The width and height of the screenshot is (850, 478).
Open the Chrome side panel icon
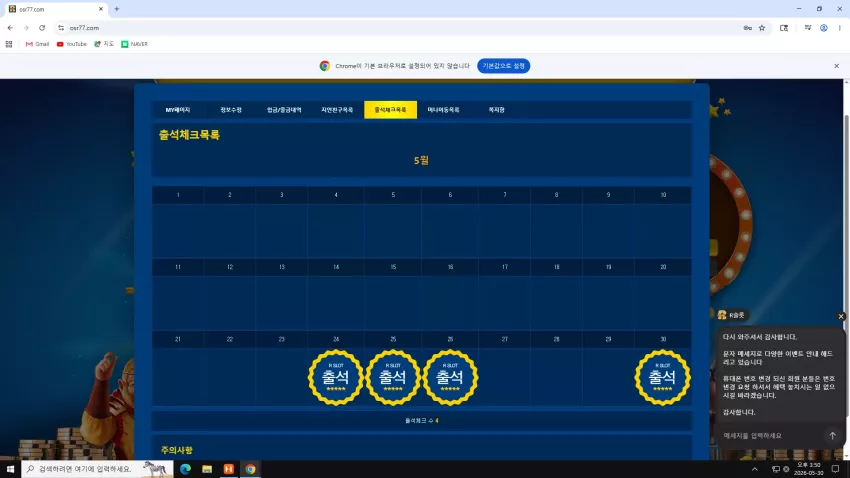(x=784, y=28)
